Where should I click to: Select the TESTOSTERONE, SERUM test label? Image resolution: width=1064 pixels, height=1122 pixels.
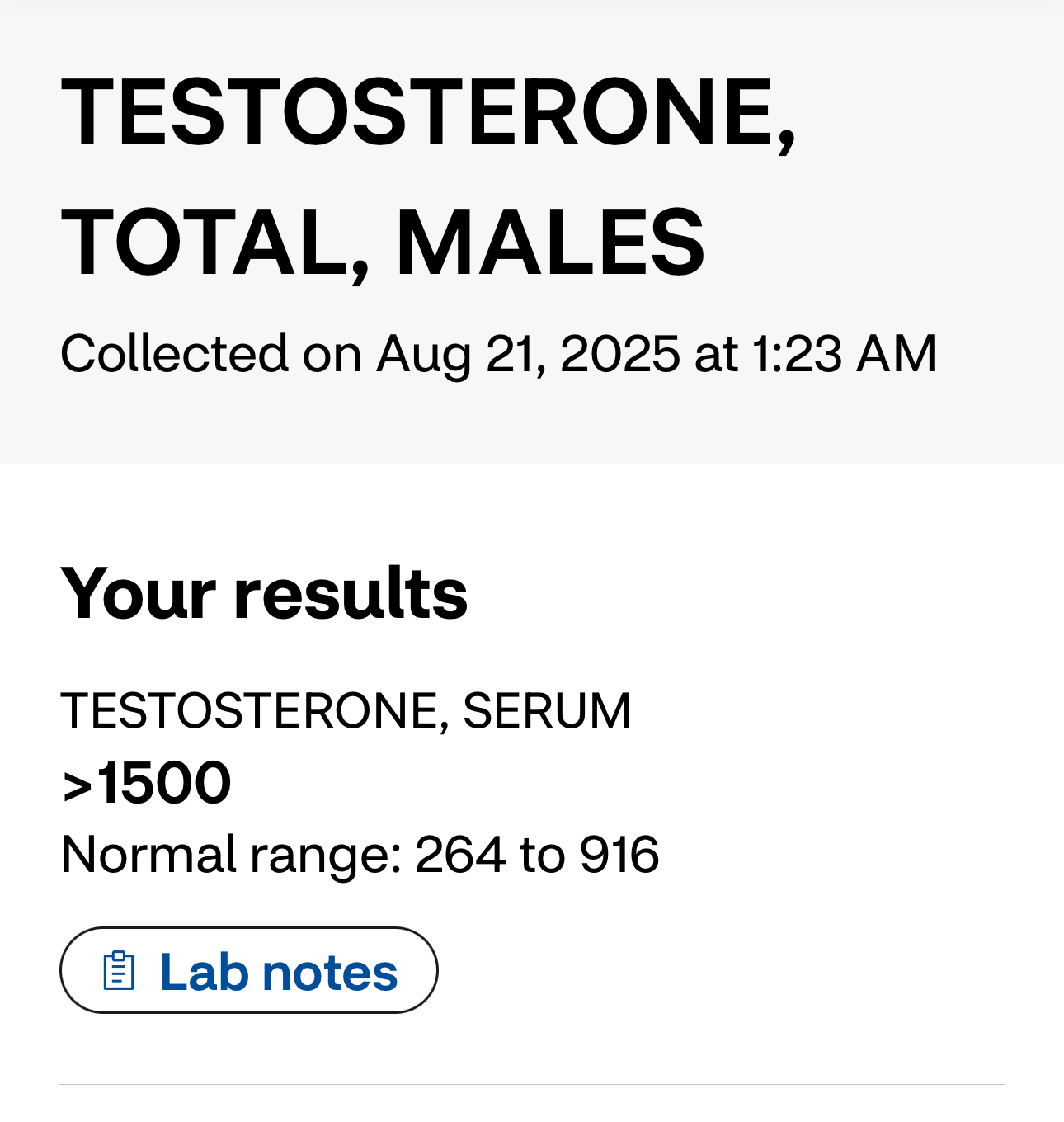pos(346,710)
